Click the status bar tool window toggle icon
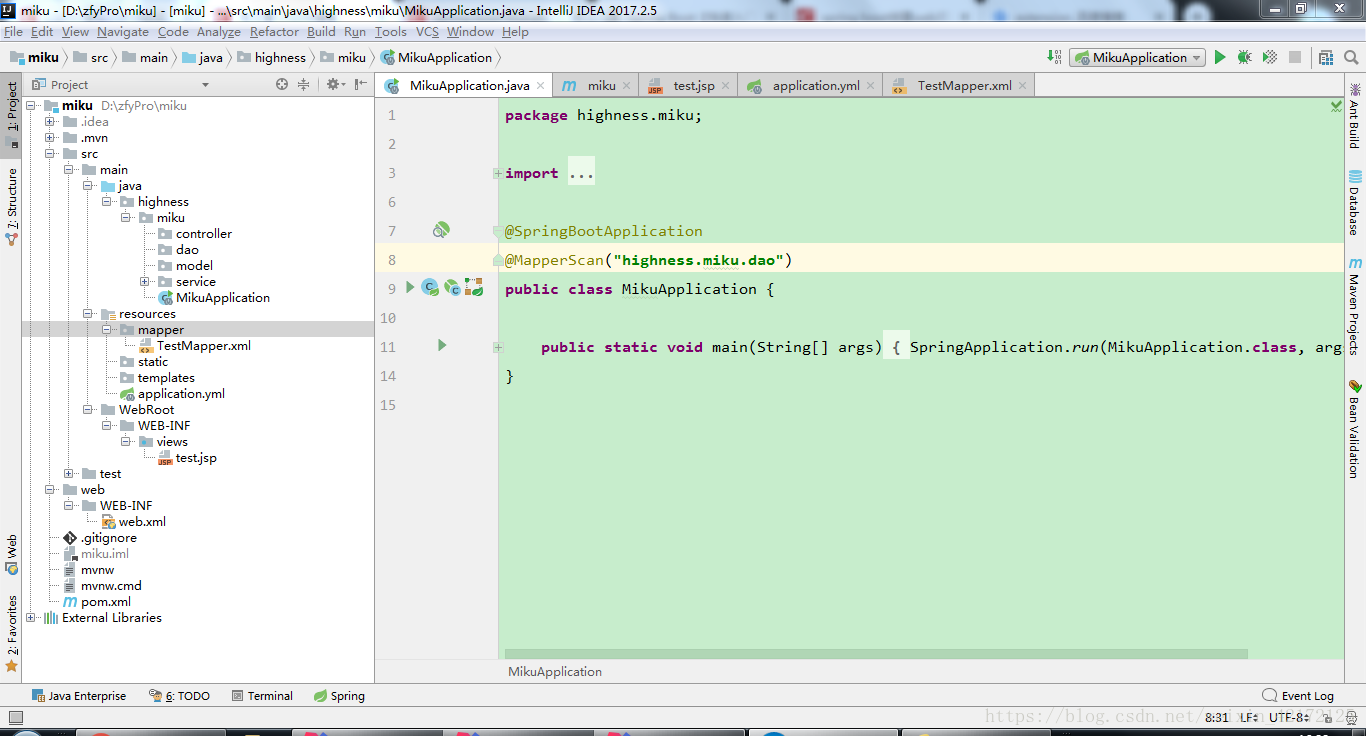Screen dimensions: 1366x736 [x=15, y=717]
